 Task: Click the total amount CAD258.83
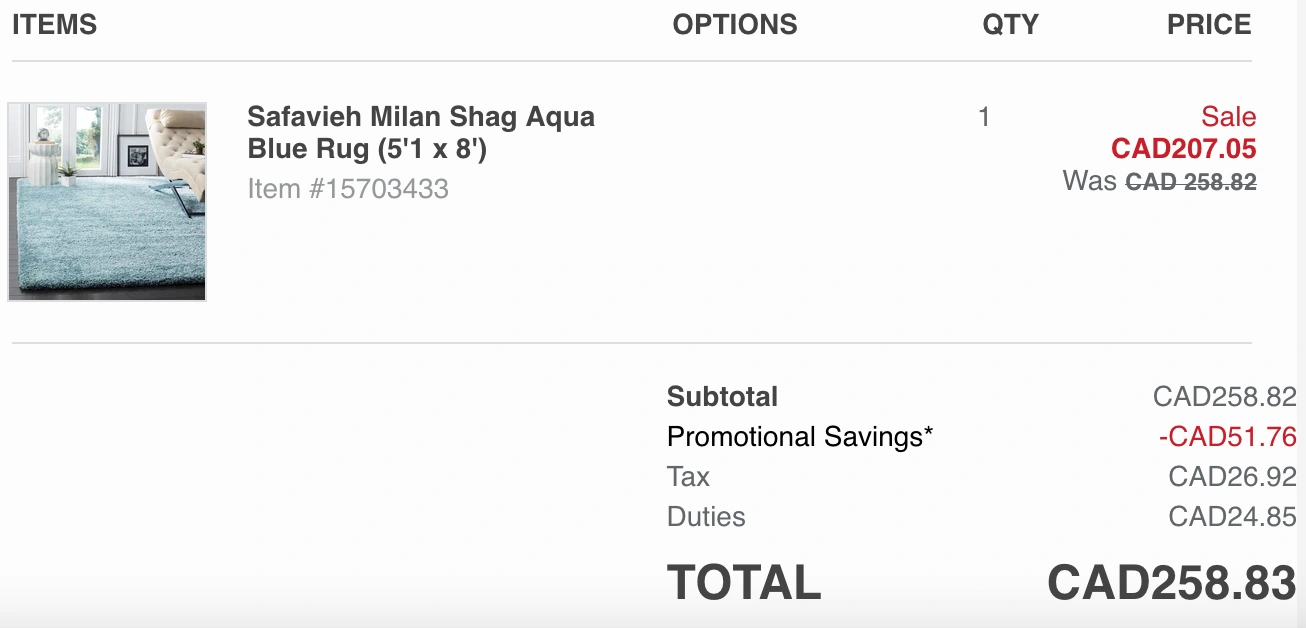point(1172,583)
